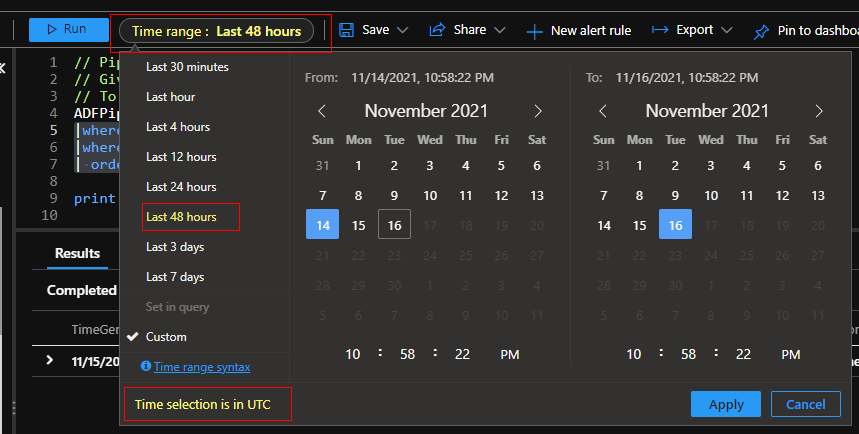Viewport: 859px width, 434px height.
Task: Go to next month in From calendar
Action: (537, 111)
